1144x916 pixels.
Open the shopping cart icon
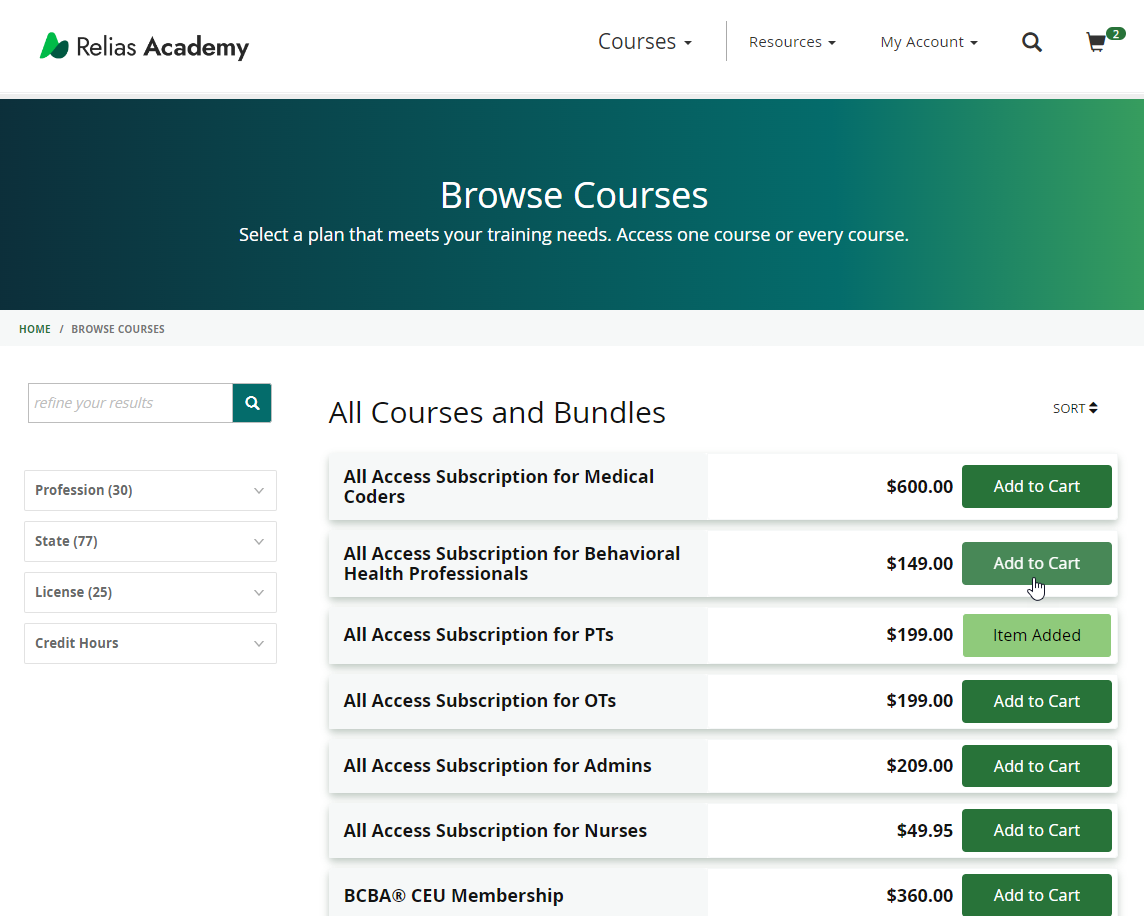click(x=1097, y=42)
